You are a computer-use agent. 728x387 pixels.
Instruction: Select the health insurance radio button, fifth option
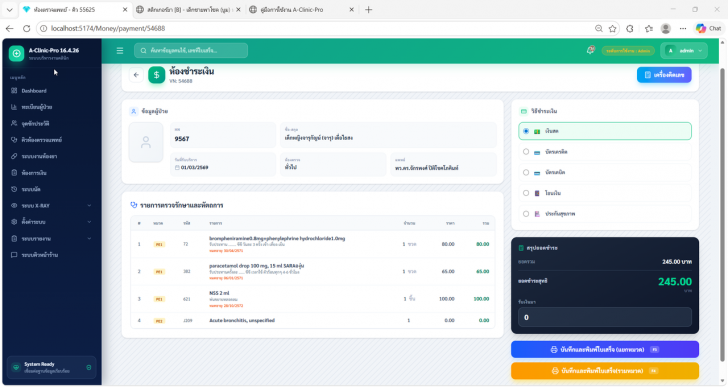[x=526, y=214]
